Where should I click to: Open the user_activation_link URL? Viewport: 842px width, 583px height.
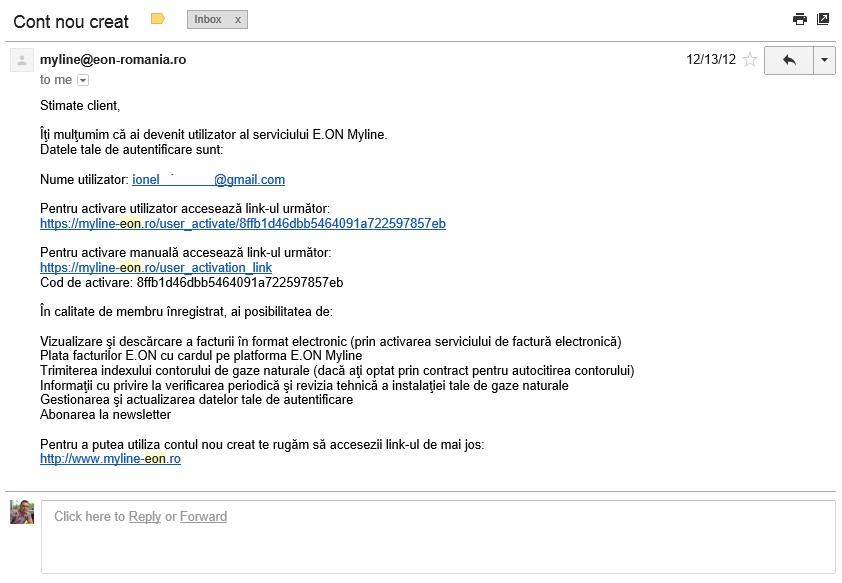(156, 268)
